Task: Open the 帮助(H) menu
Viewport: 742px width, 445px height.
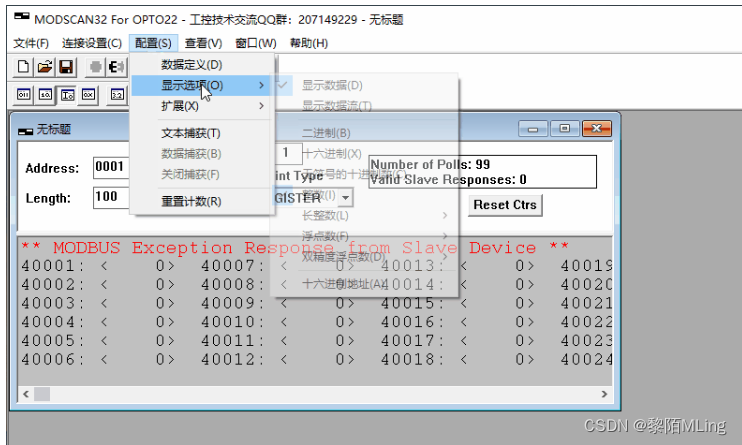Action: (309, 43)
